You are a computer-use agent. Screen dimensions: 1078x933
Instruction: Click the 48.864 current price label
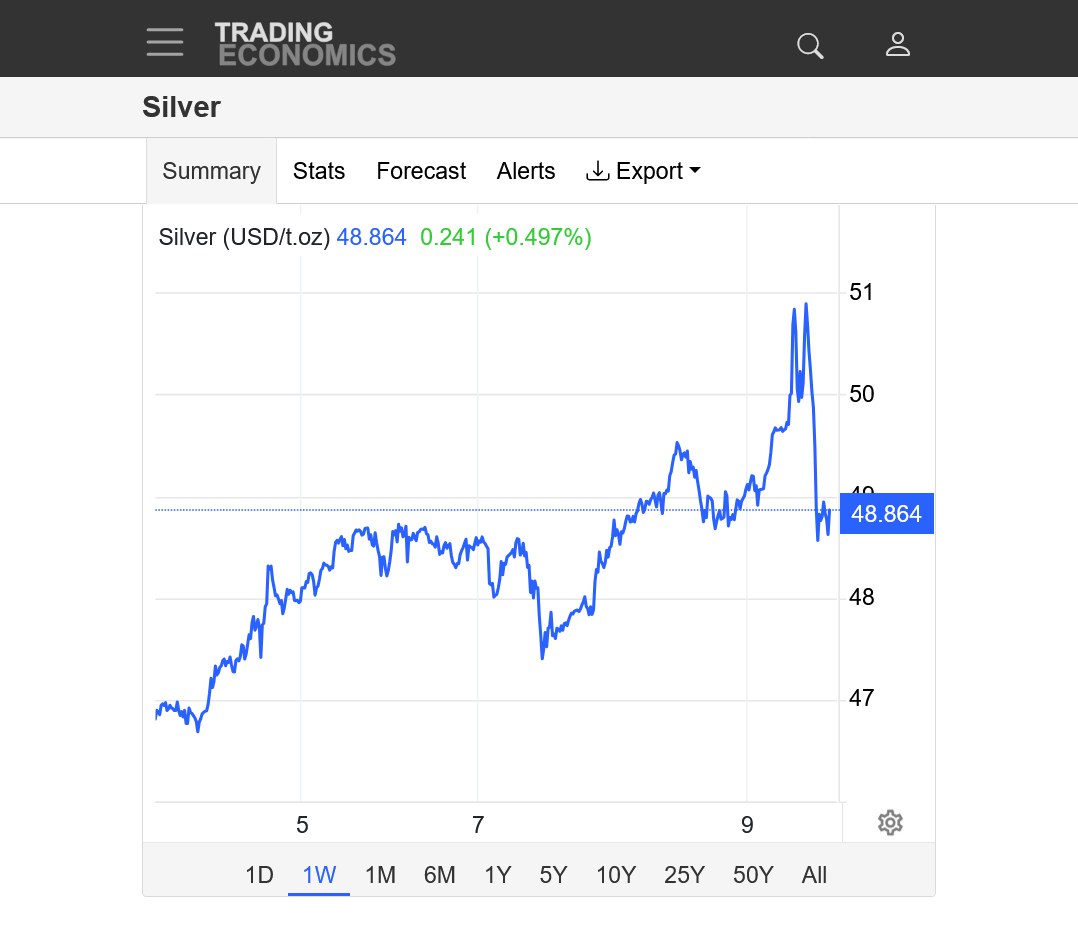(886, 514)
